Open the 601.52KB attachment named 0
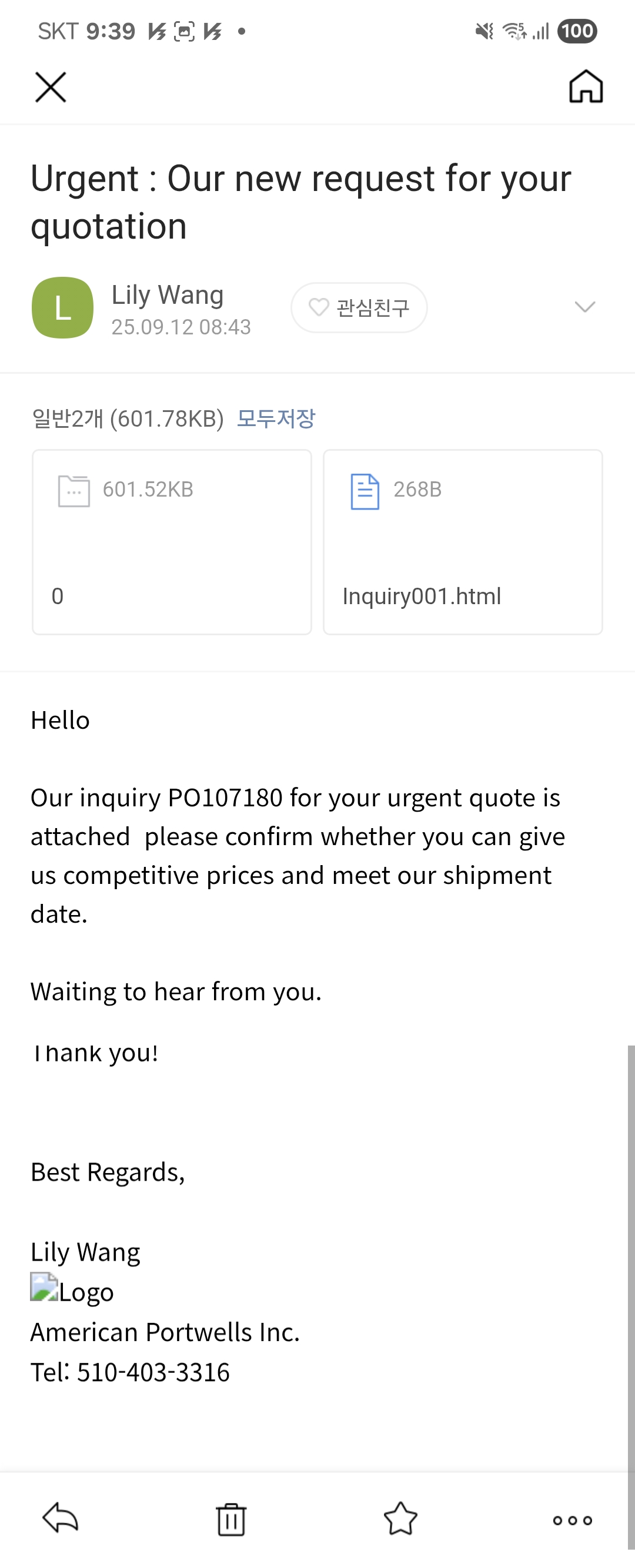 pyautogui.click(x=172, y=542)
